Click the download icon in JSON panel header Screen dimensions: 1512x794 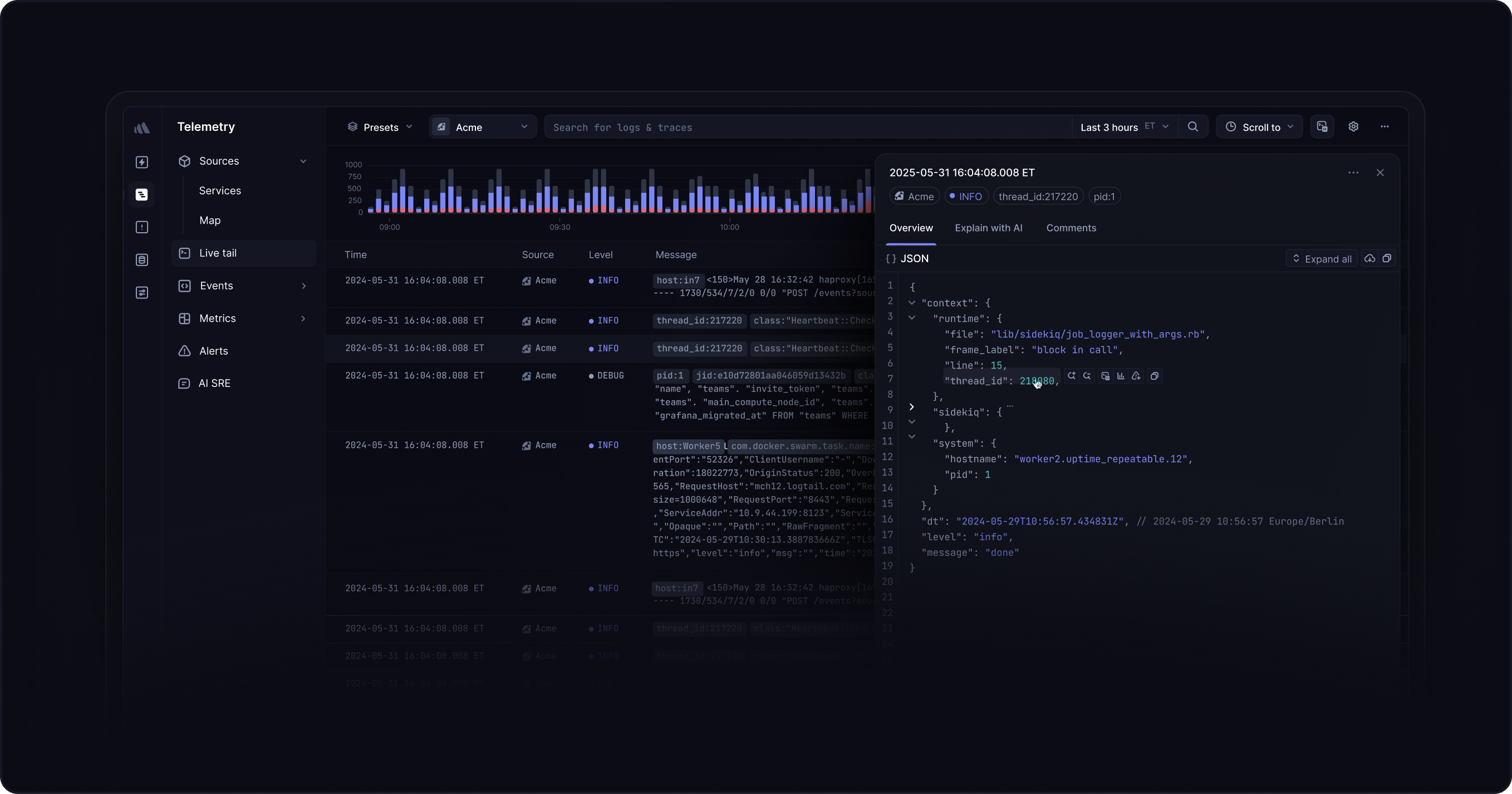tap(1369, 258)
